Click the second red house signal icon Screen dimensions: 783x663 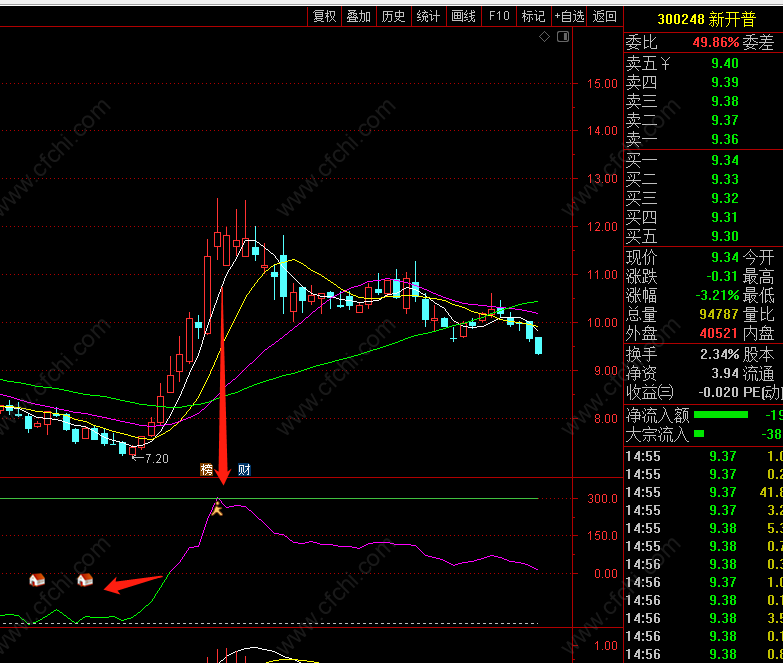click(85, 580)
